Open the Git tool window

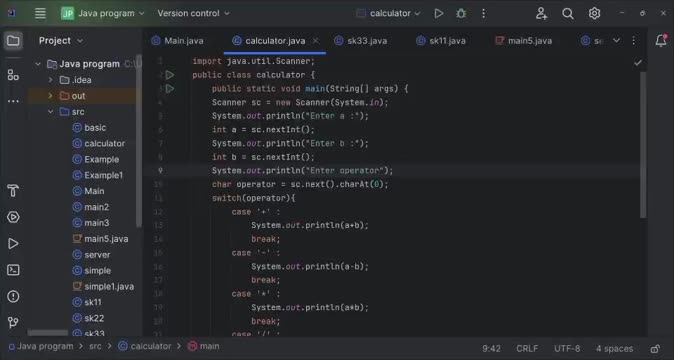(13, 322)
